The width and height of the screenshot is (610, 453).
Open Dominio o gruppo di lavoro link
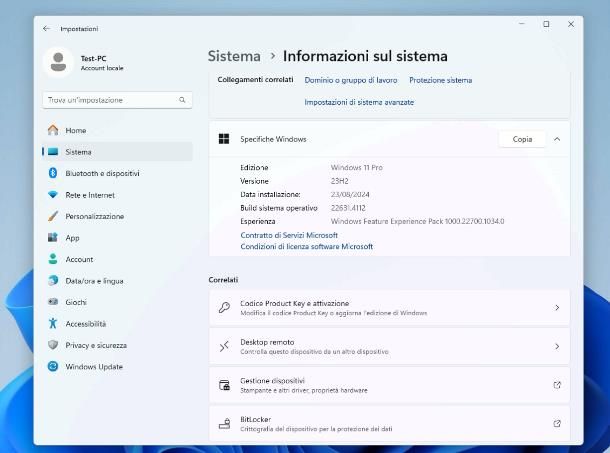[351, 80]
